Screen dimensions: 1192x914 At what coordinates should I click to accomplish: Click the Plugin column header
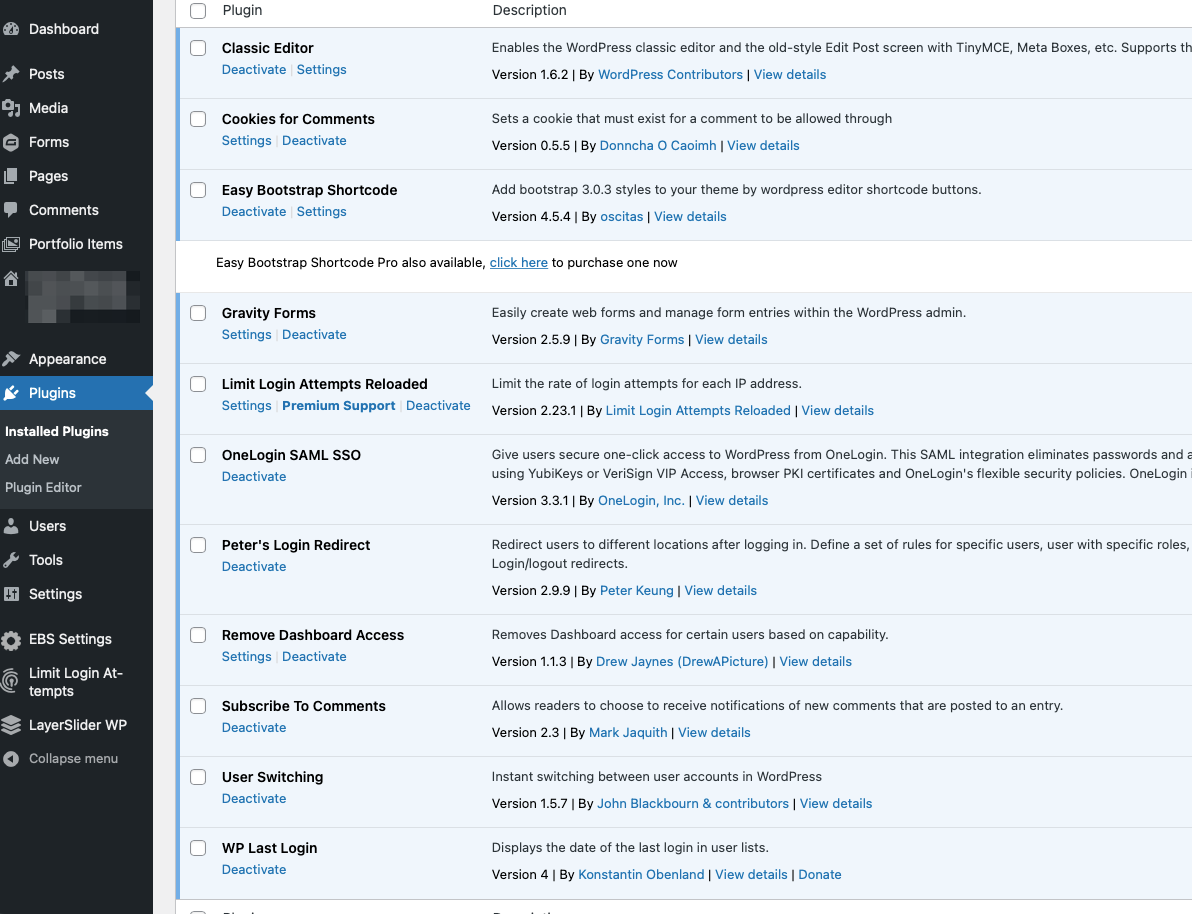[x=243, y=11]
